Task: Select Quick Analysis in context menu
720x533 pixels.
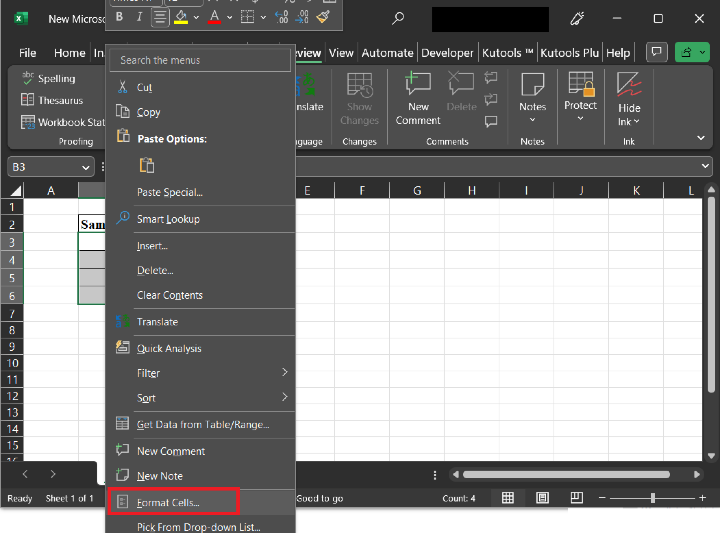Action: coord(200,348)
